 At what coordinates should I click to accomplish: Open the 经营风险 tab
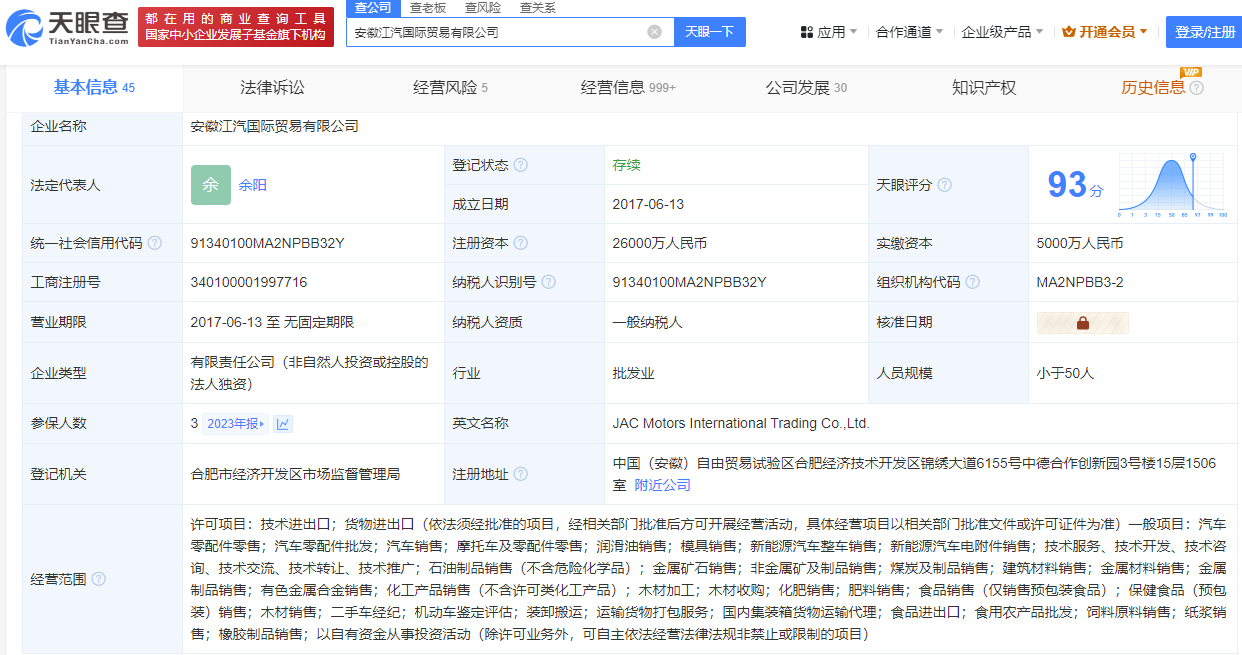click(x=450, y=88)
